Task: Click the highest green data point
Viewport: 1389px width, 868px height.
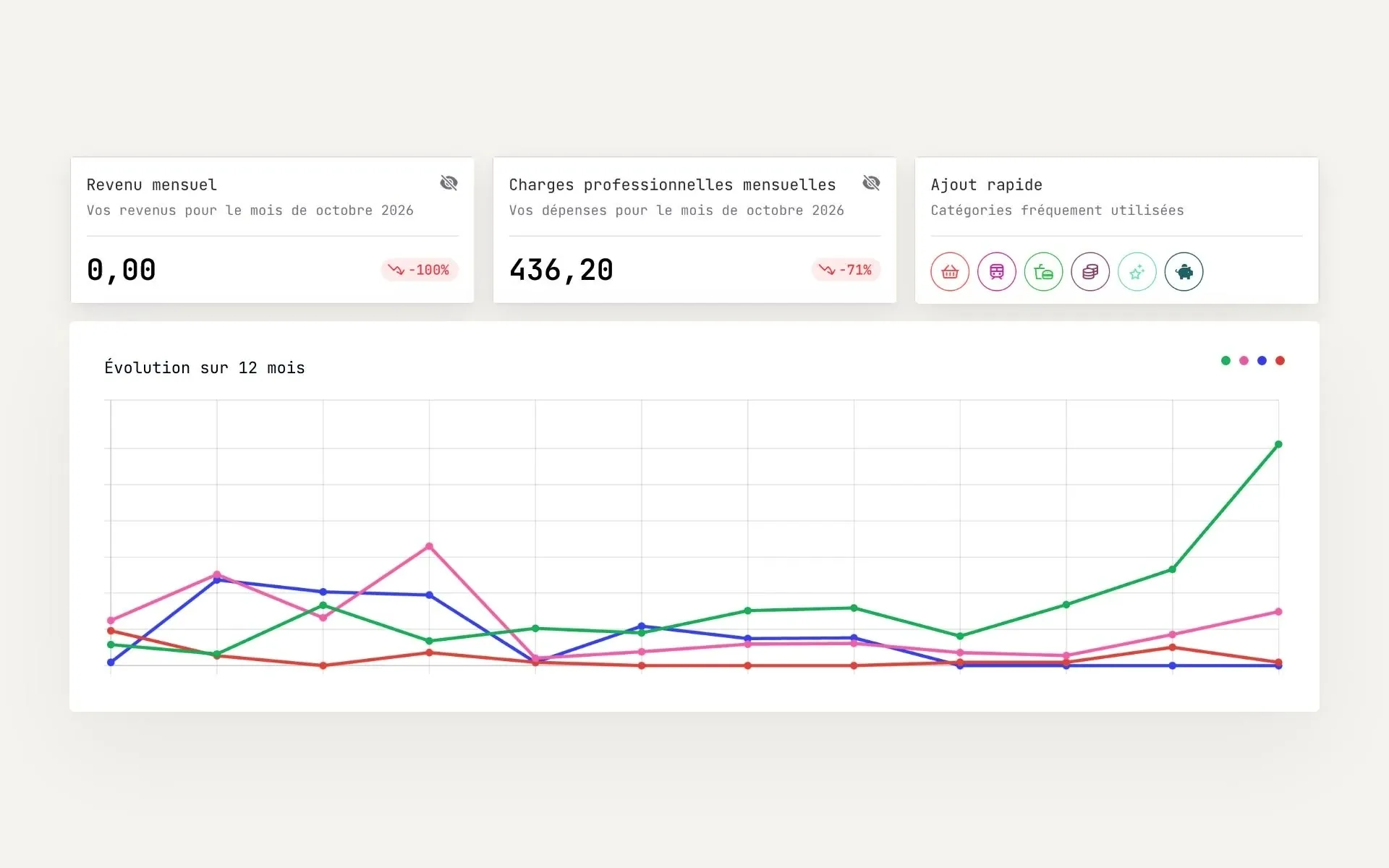Action: click(1278, 444)
